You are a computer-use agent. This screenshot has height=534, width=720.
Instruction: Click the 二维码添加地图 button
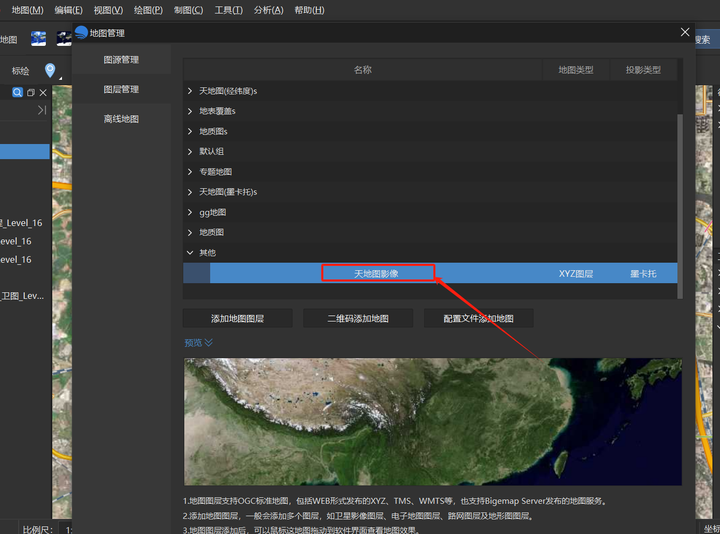click(358, 318)
